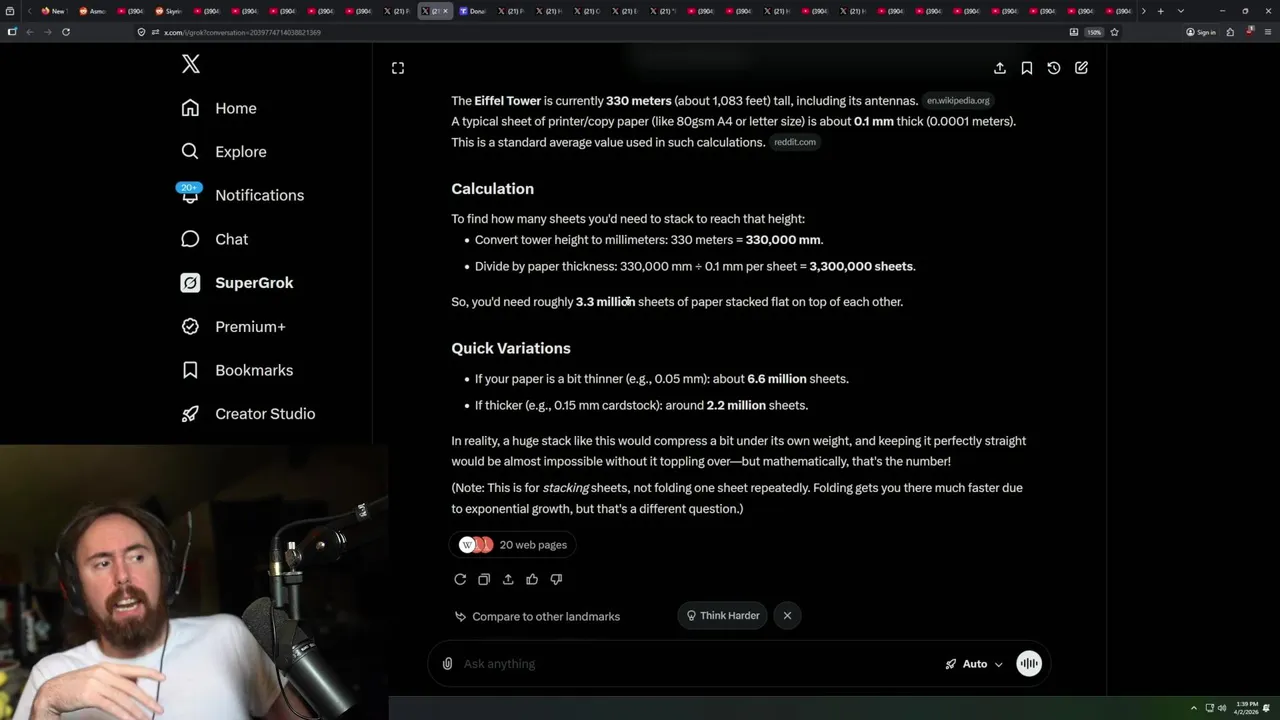Click the X logo in sidebar
Screen dimensions: 1280x720
click(x=191, y=64)
